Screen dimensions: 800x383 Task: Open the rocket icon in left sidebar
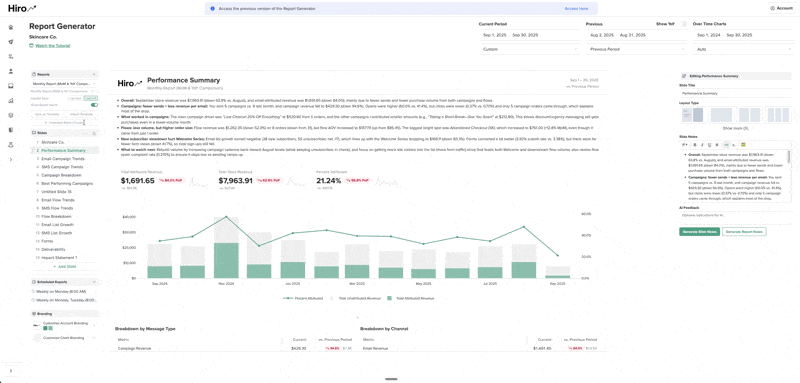click(11, 42)
